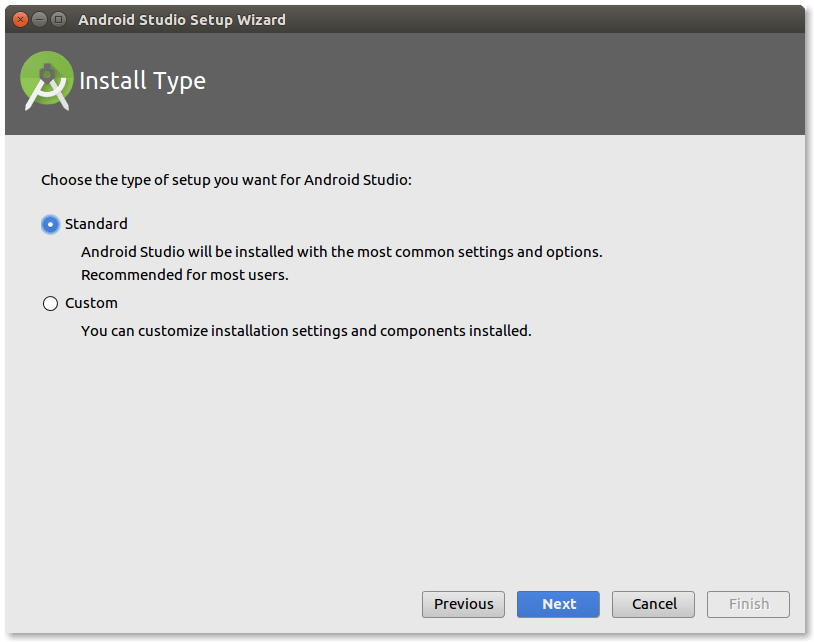Click the Cancel button
Screen dimensions: 814x642
coord(653,604)
